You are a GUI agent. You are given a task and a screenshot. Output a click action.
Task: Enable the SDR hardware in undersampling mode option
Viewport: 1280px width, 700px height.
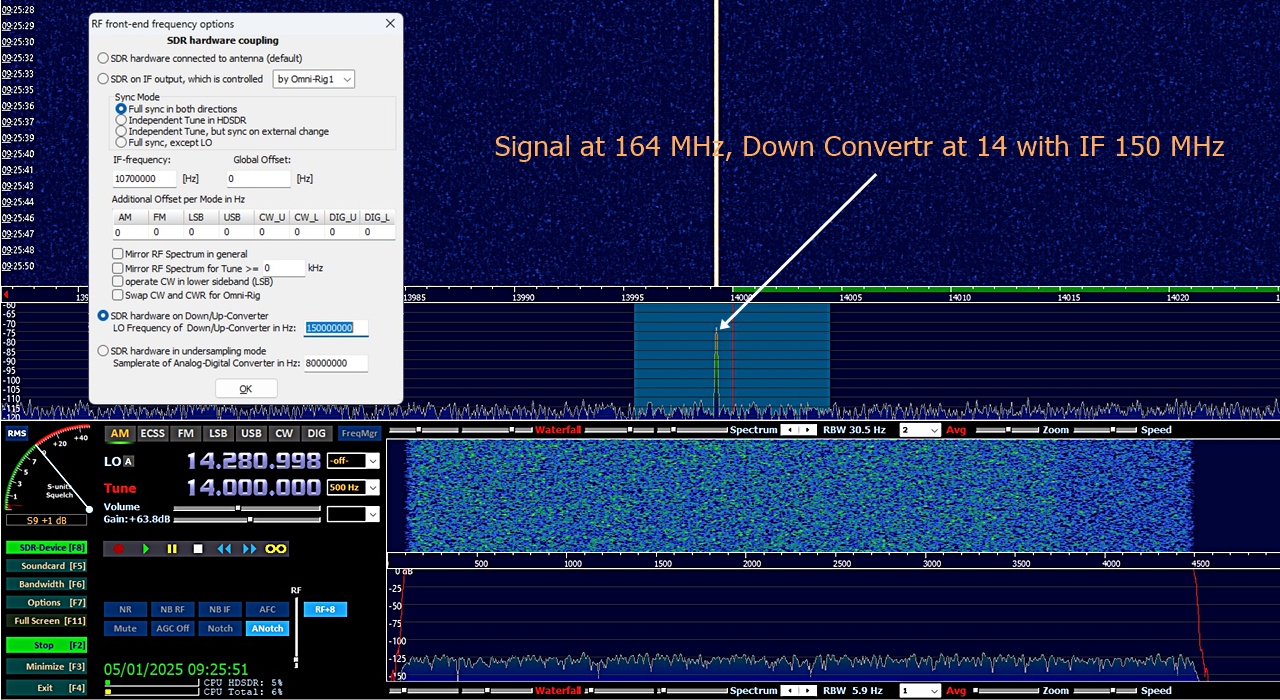[x=103, y=349]
